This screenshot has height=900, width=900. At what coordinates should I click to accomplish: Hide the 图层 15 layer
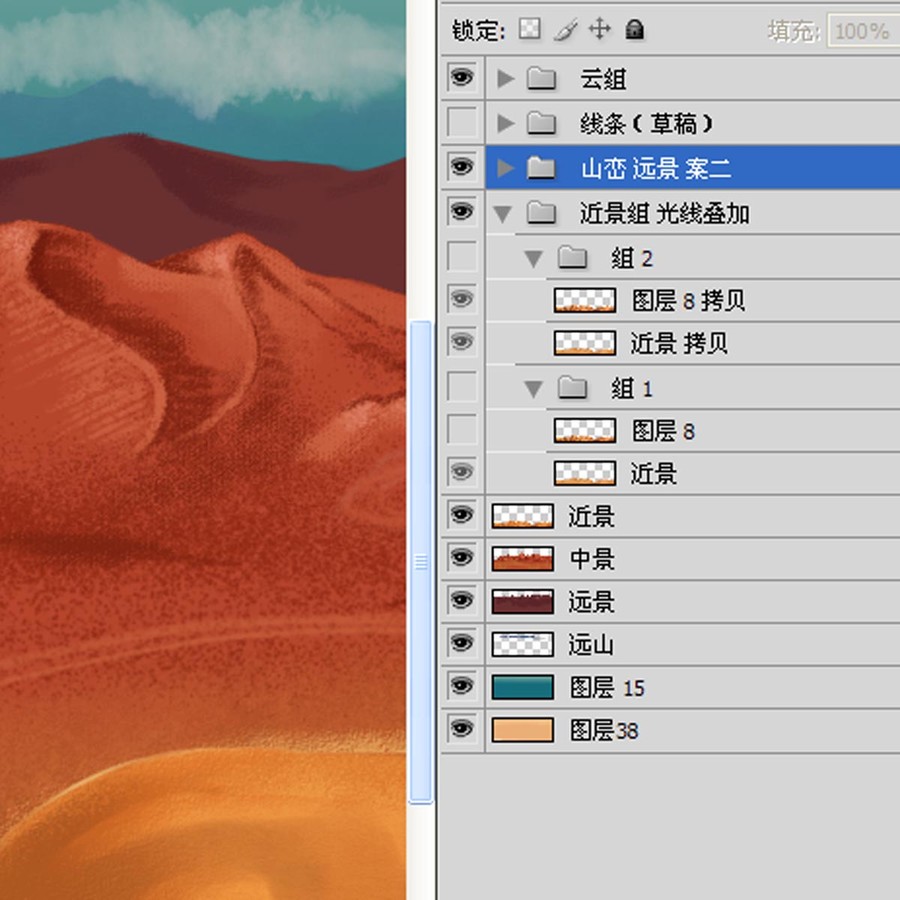click(462, 686)
